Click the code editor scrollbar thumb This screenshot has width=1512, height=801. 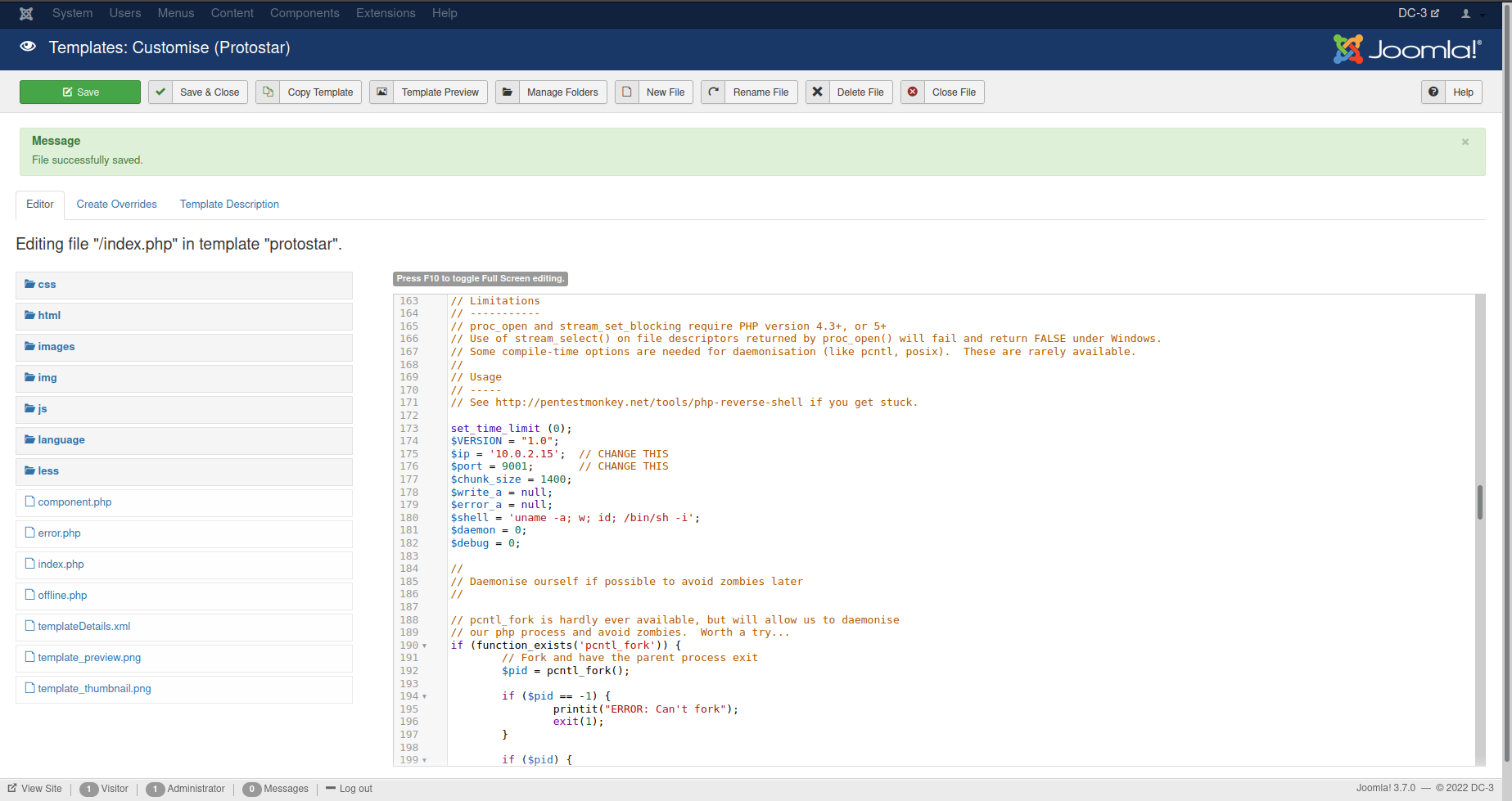(x=1480, y=502)
